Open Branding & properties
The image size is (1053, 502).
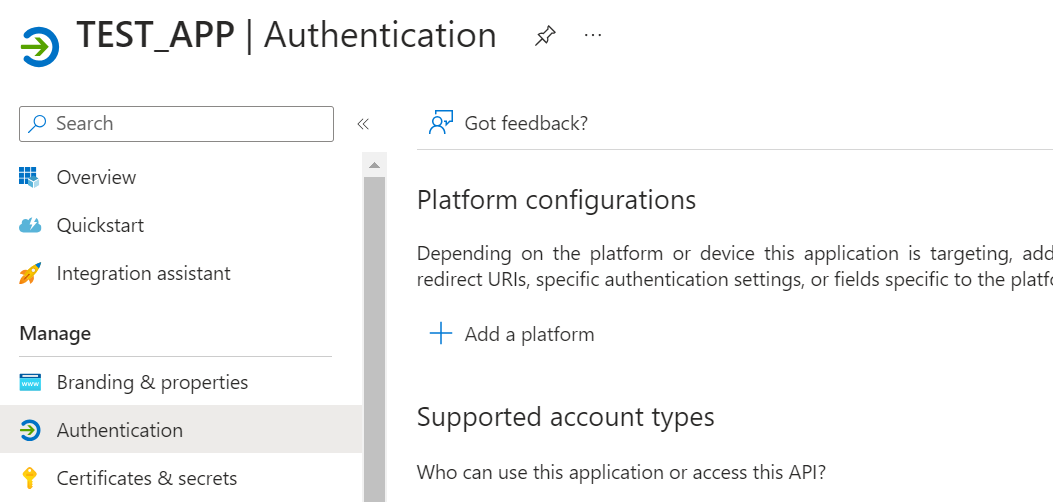(152, 383)
